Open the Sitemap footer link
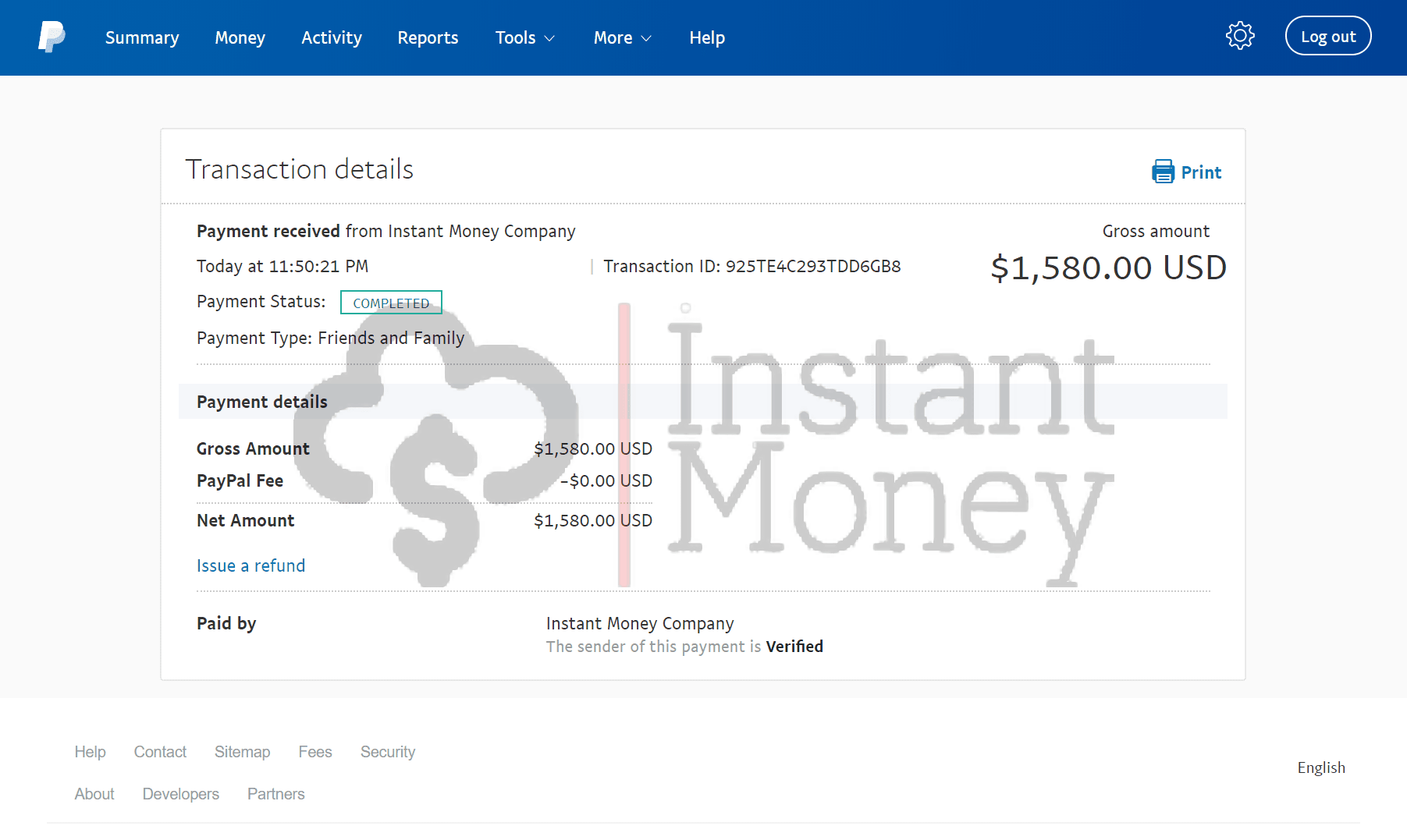Screen dimensions: 1407x840 [x=243, y=752]
